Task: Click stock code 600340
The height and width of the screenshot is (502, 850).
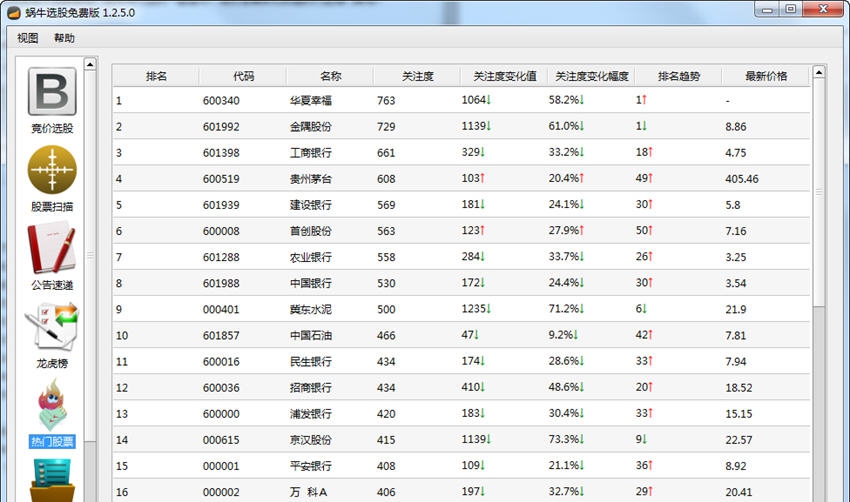Action: click(x=221, y=100)
